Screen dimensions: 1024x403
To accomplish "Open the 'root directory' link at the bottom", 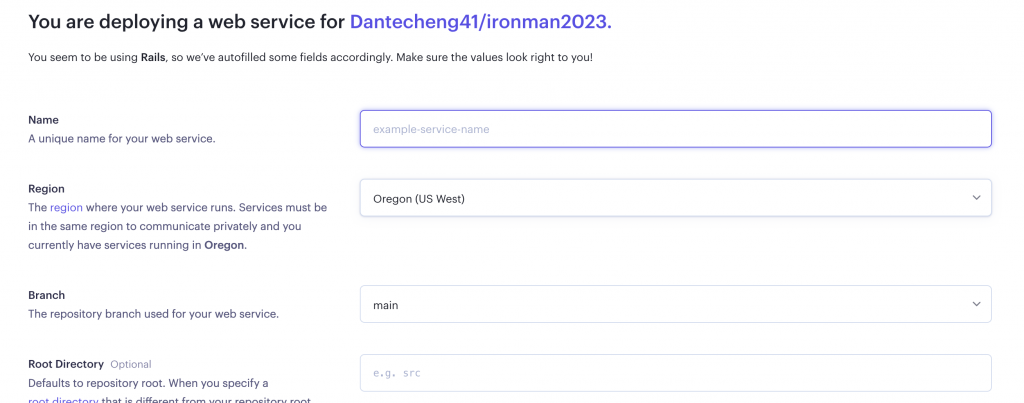I will pyautogui.click(x=62, y=399).
